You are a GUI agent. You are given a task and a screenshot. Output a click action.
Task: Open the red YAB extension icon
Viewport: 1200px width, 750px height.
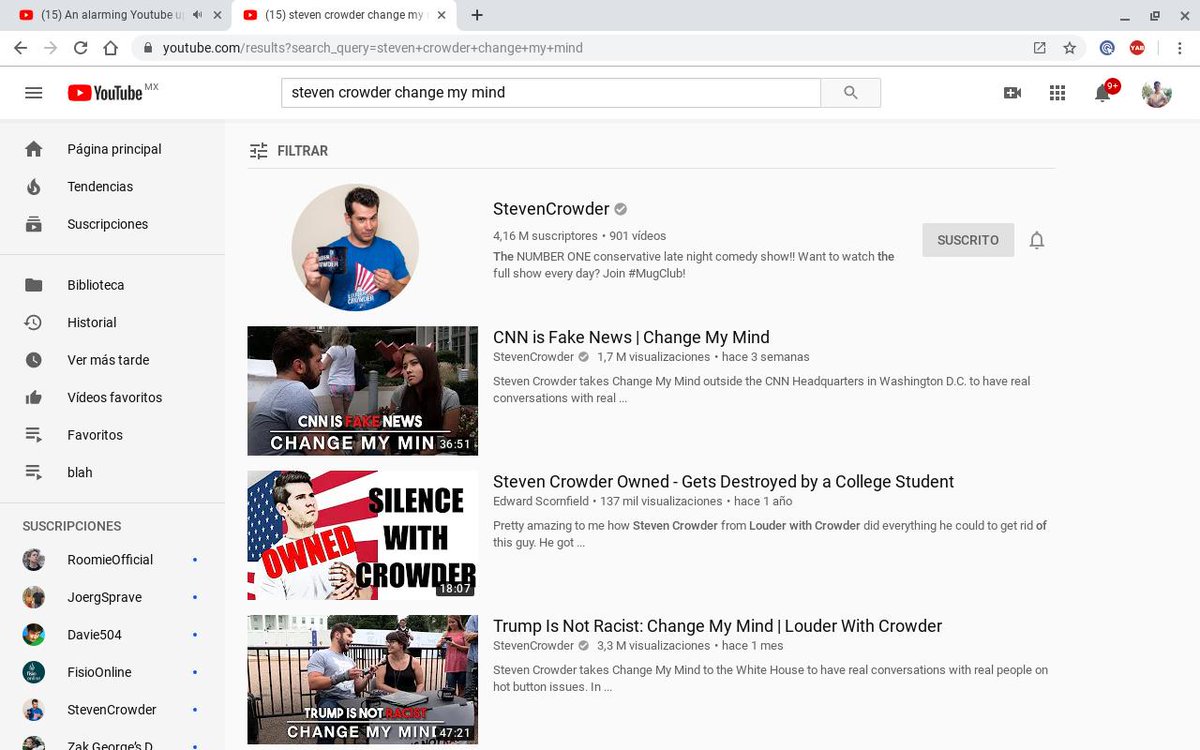(x=1137, y=48)
